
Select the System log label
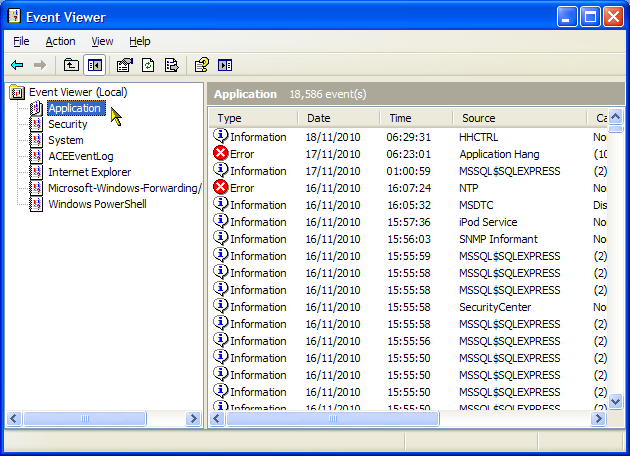coord(66,140)
